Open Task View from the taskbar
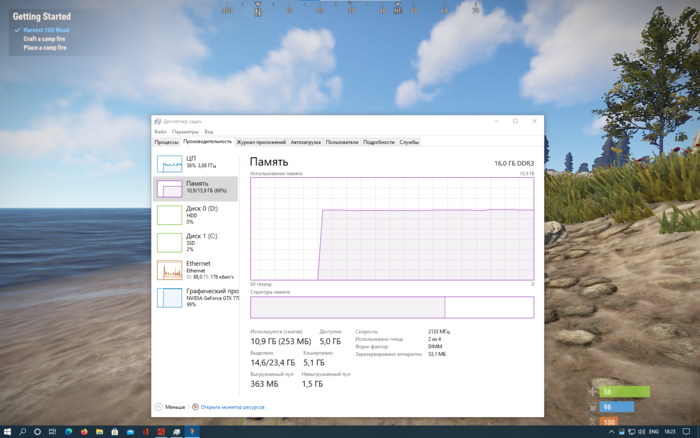 coord(53,432)
